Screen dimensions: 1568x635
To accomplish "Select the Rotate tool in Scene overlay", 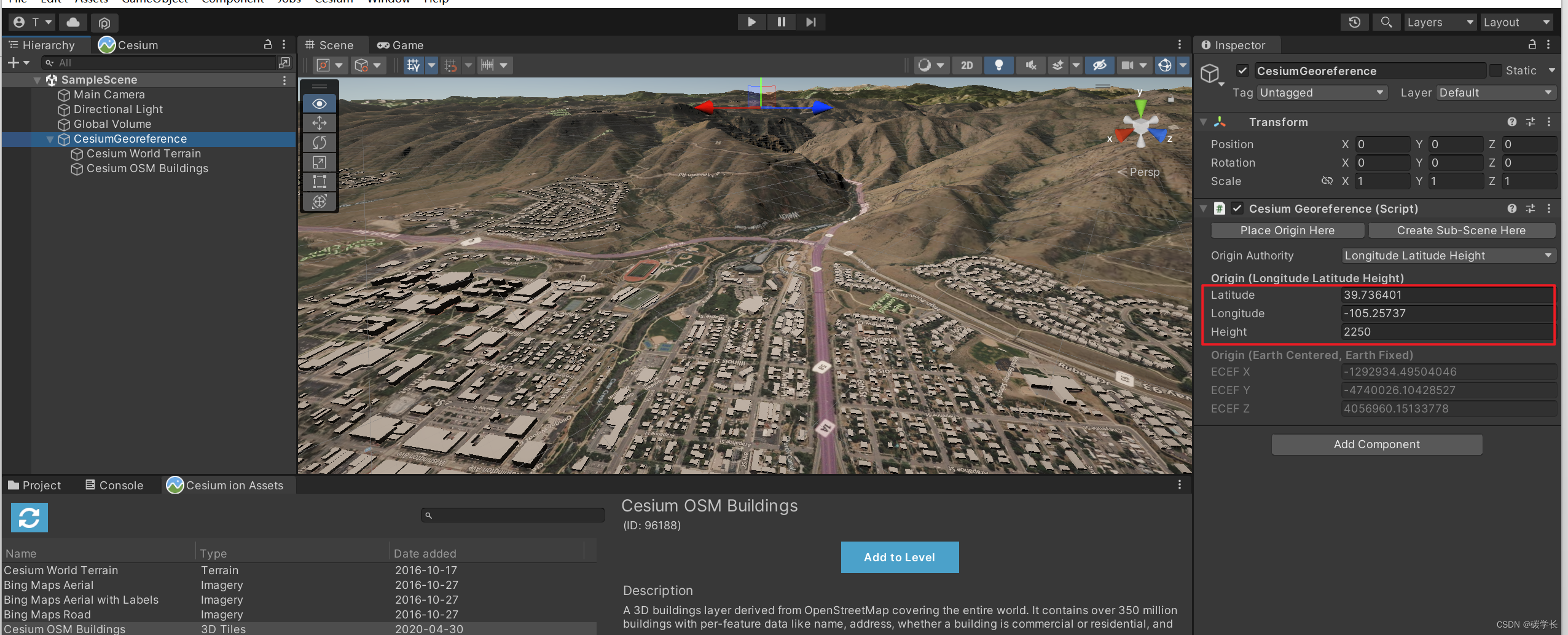I will tap(319, 143).
